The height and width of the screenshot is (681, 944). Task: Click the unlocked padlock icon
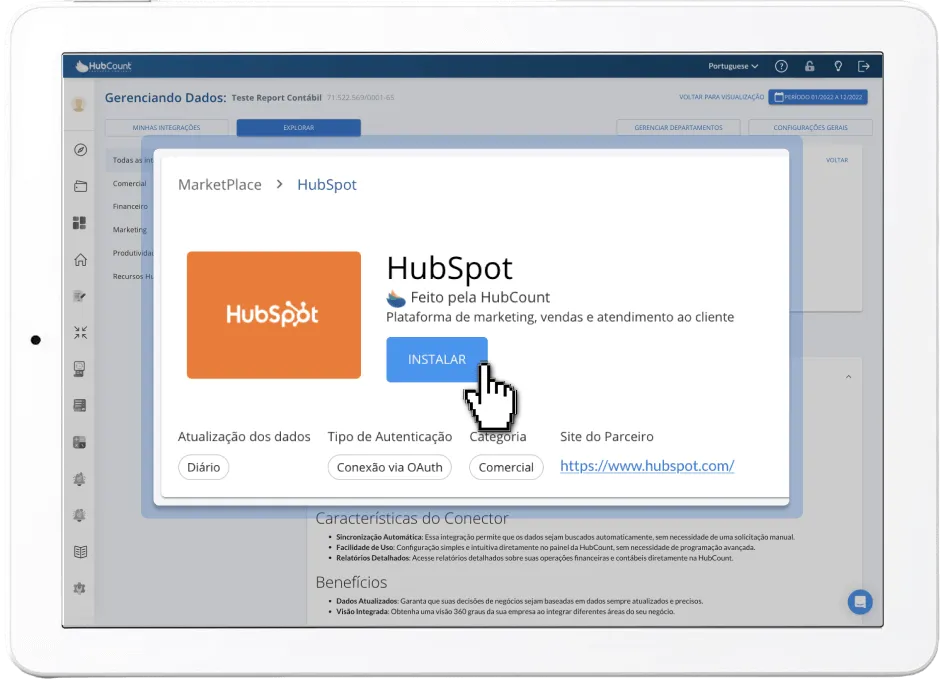pos(810,66)
